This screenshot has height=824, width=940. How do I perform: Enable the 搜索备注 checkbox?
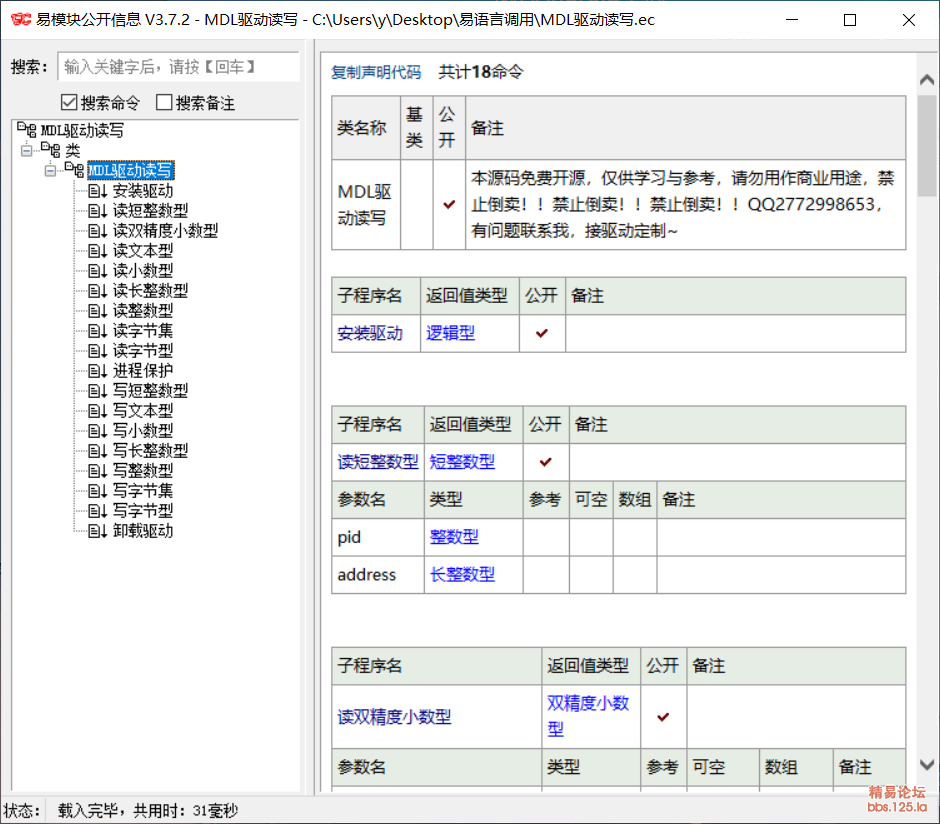164,102
